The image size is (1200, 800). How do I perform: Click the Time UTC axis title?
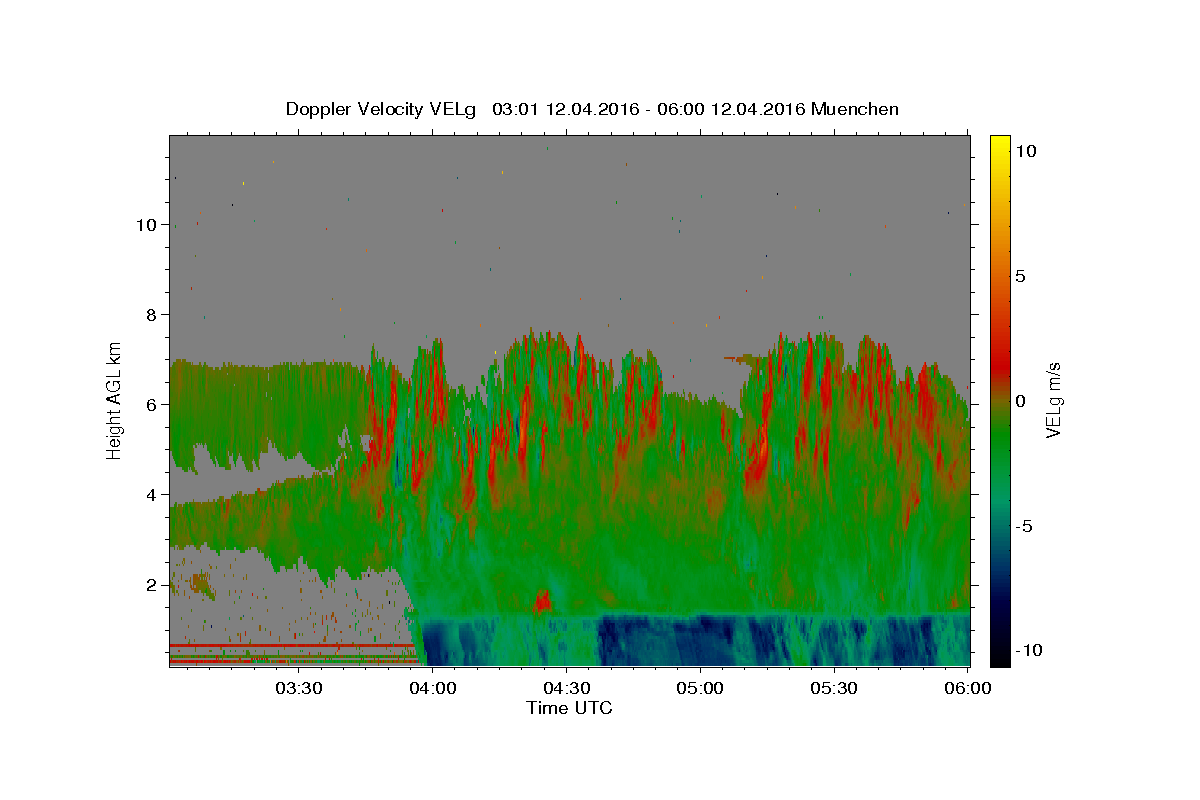(x=569, y=709)
